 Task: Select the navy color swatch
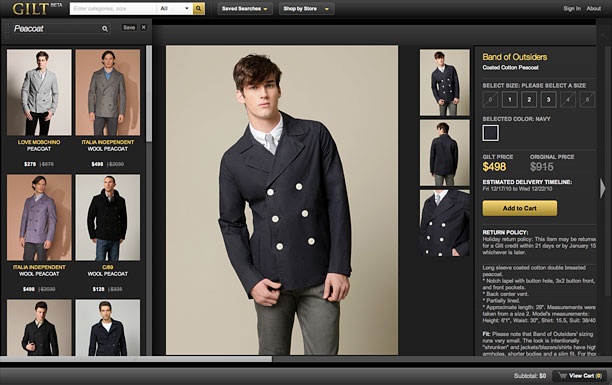click(x=491, y=133)
